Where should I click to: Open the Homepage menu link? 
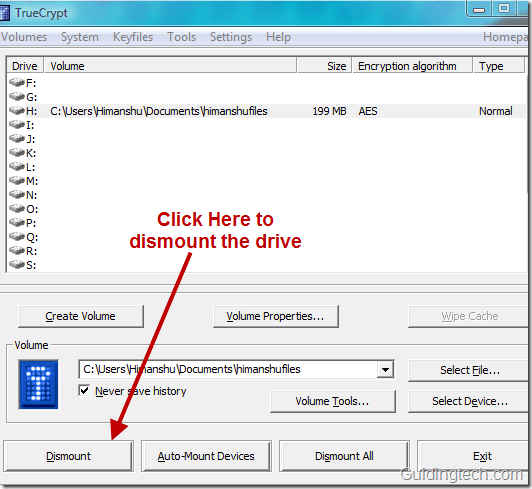tap(506, 37)
